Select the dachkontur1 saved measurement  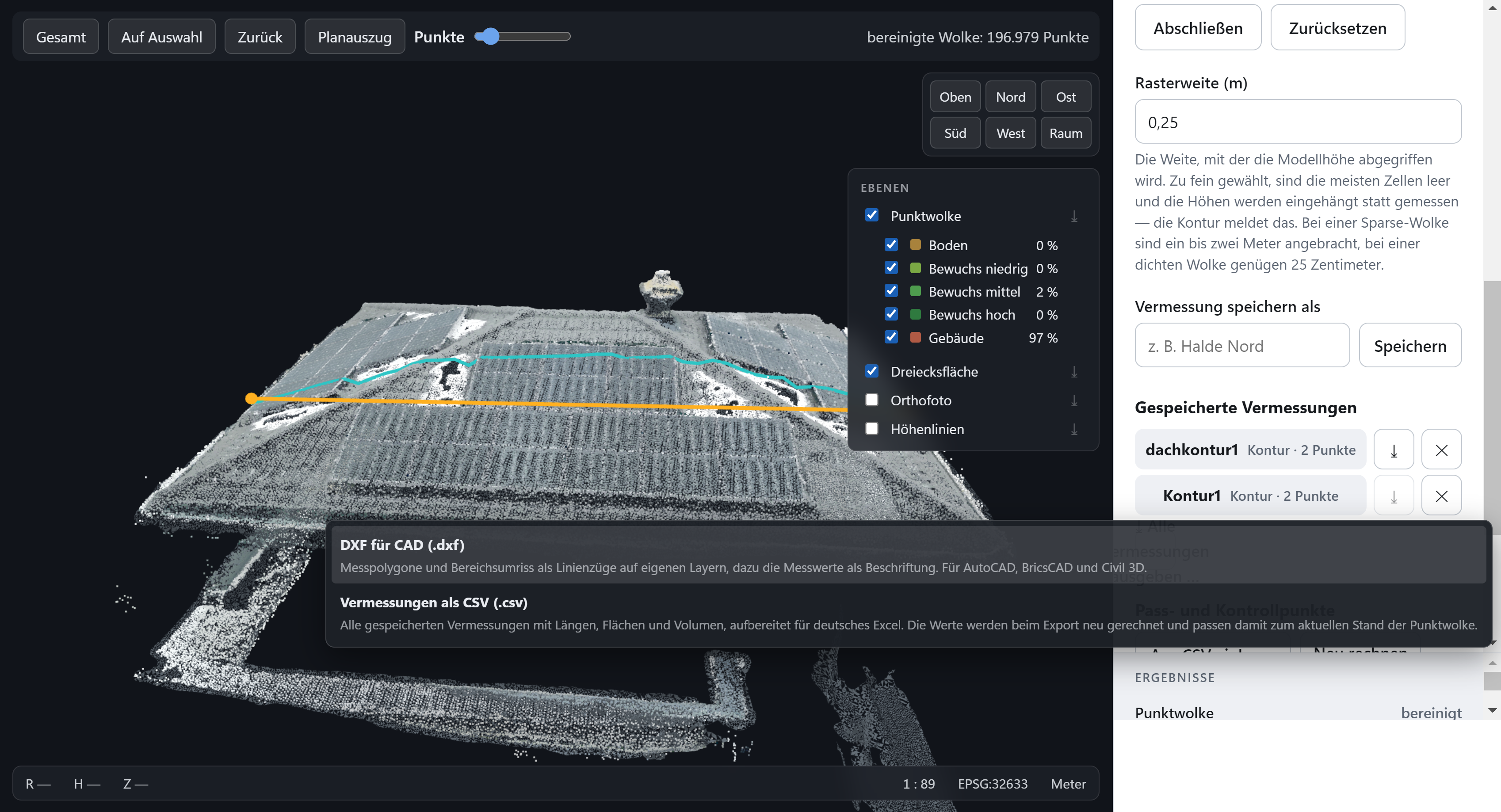click(1250, 450)
